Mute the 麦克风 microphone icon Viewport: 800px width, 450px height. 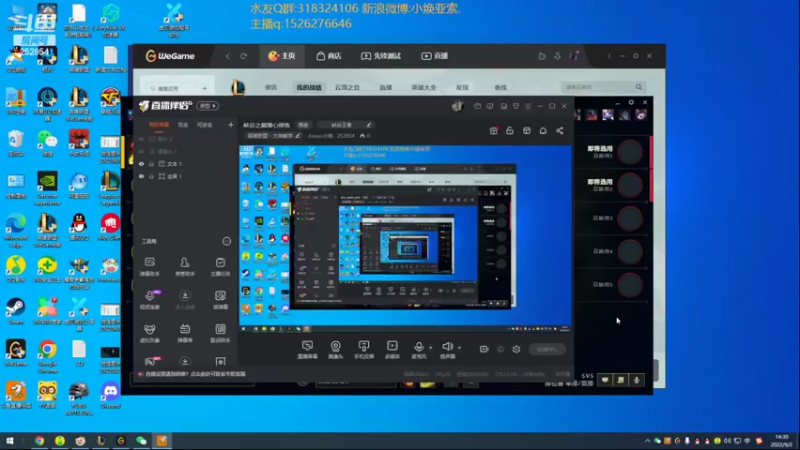pyautogui.click(x=419, y=346)
